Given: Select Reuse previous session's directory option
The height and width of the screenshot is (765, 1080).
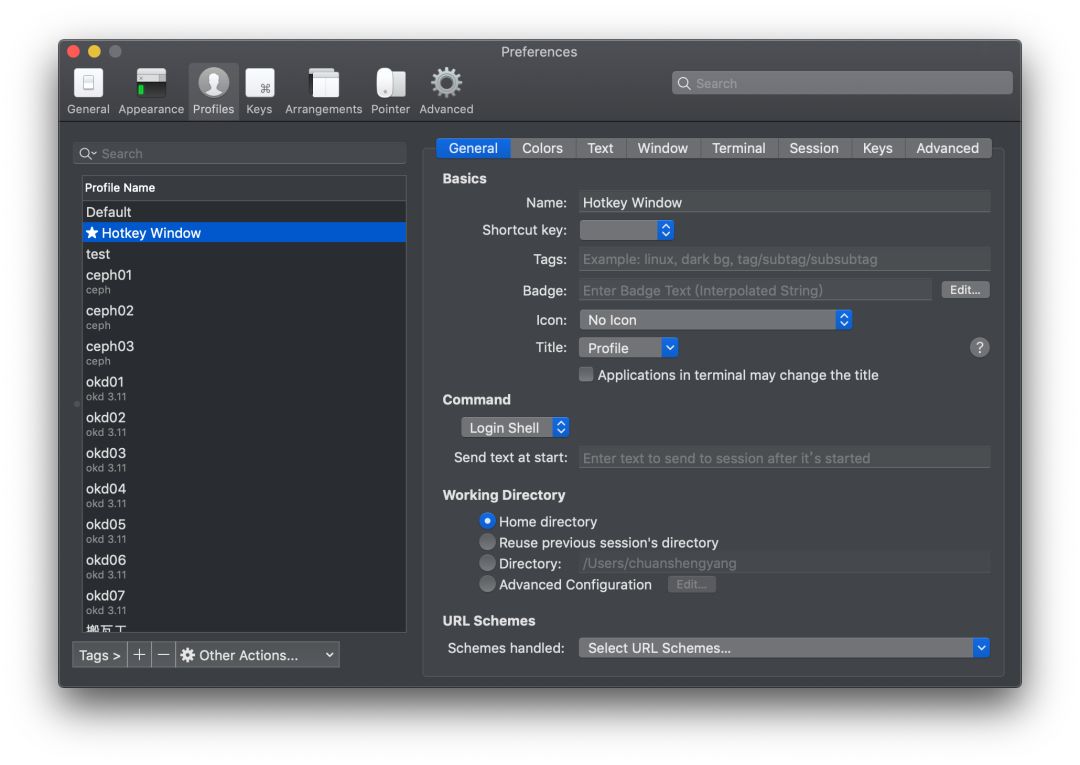Looking at the screenshot, I should 487,542.
